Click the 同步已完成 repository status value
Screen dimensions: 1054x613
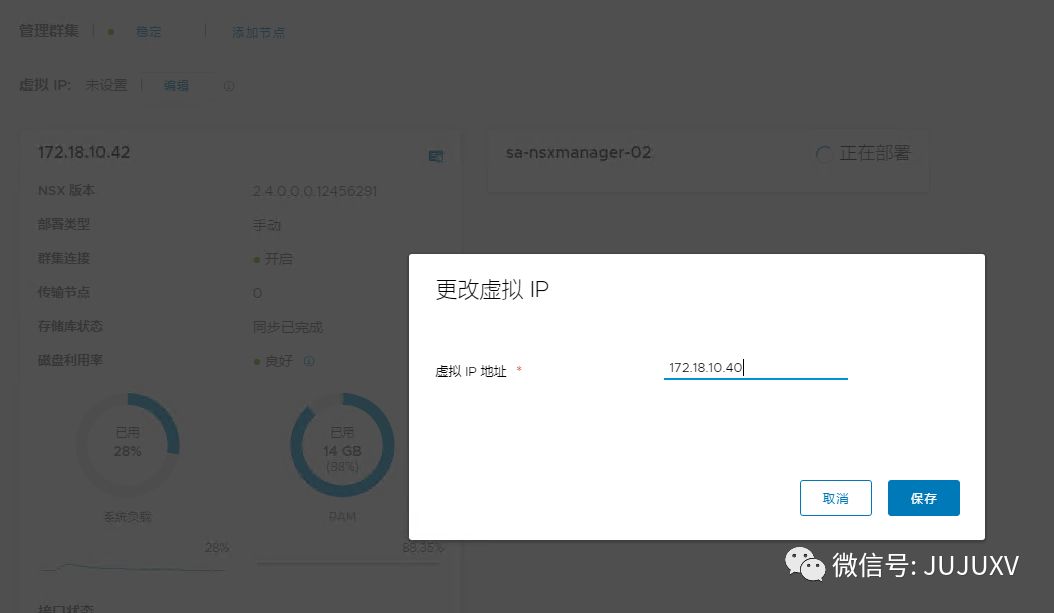click(x=288, y=327)
